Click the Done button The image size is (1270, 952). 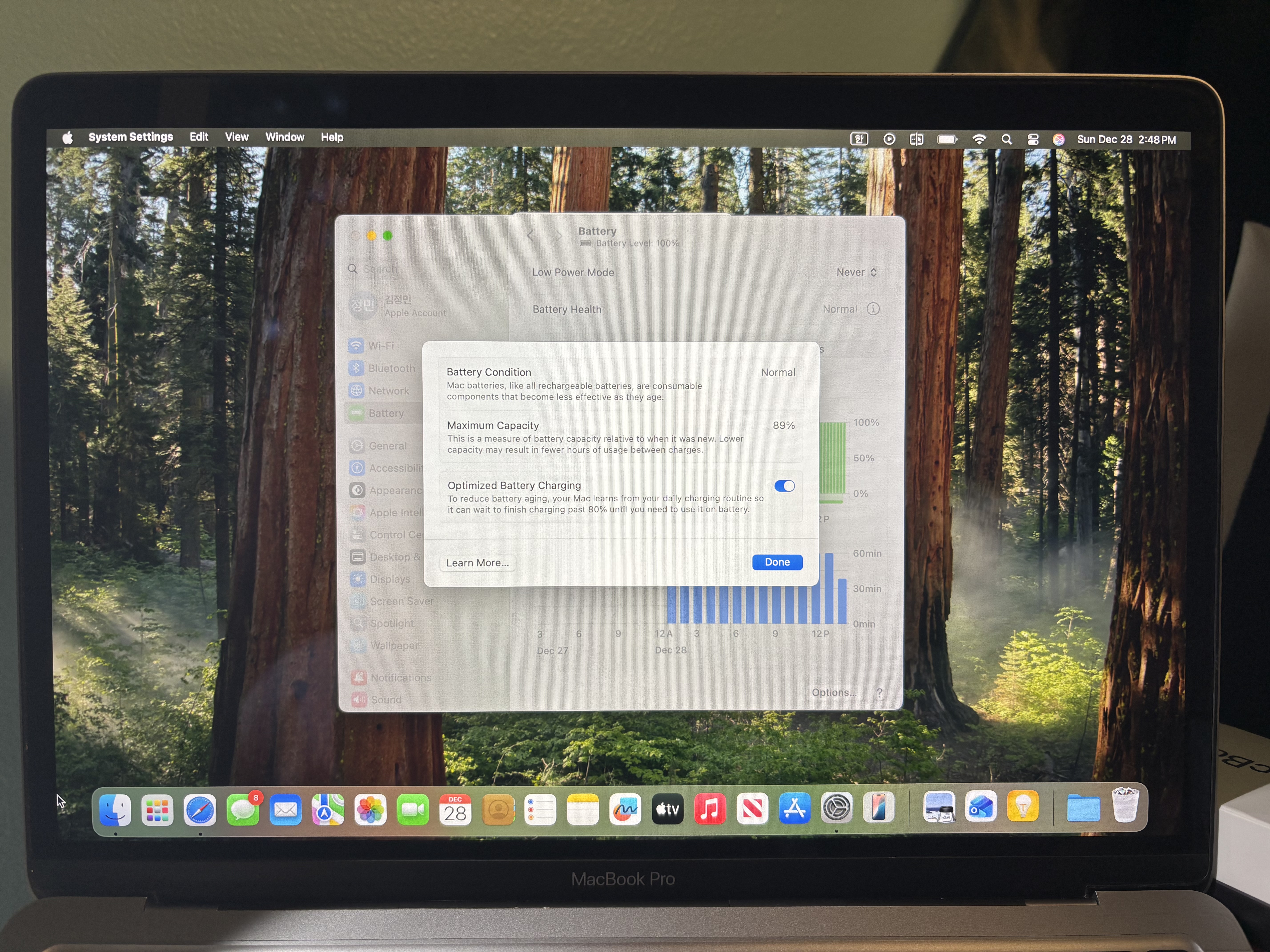pyautogui.click(x=777, y=562)
